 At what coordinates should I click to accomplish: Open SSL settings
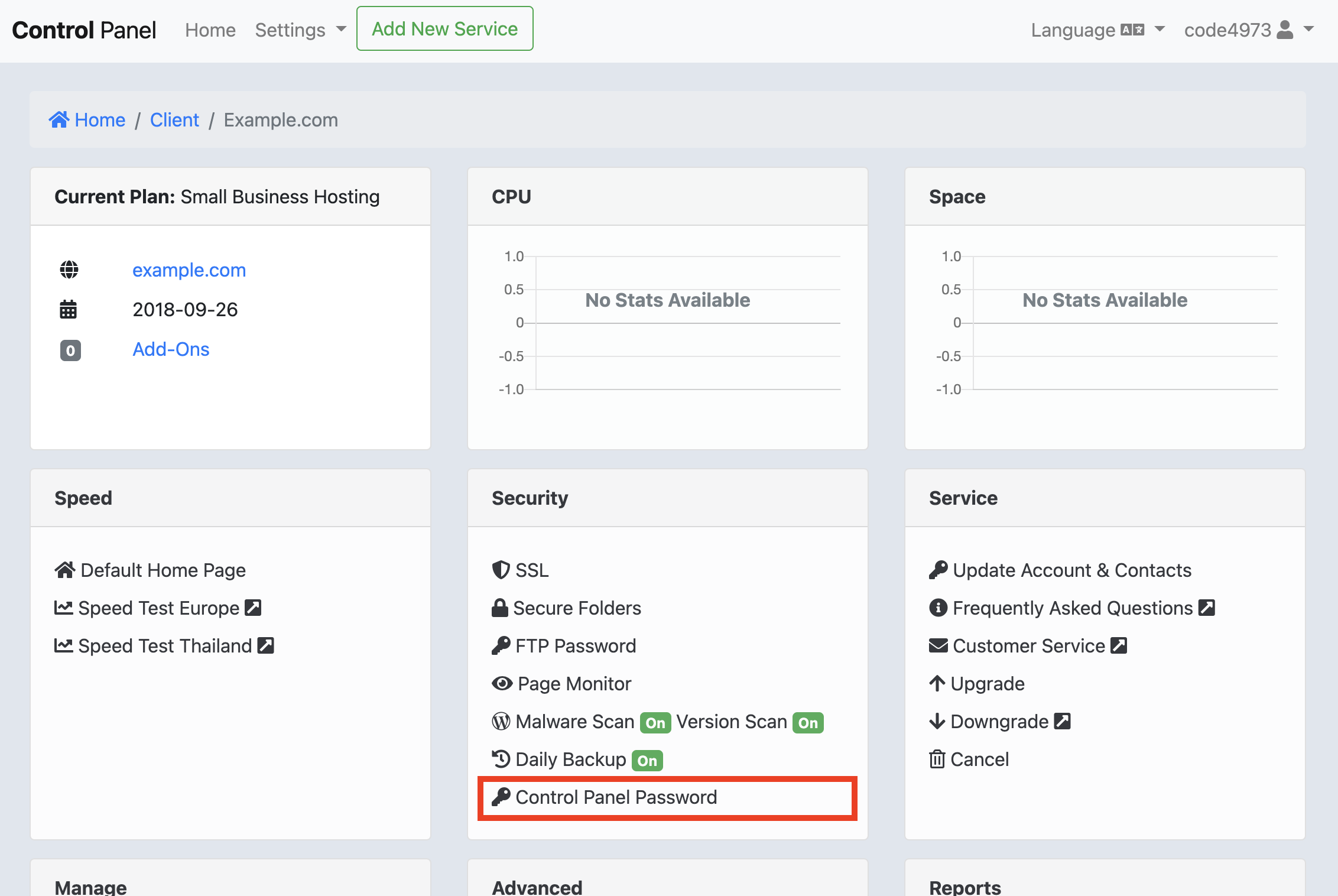click(532, 570)
